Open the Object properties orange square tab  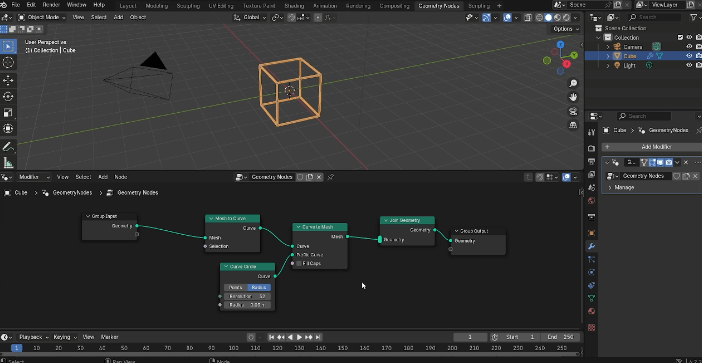pyautogui.click(x=591, y=233)
